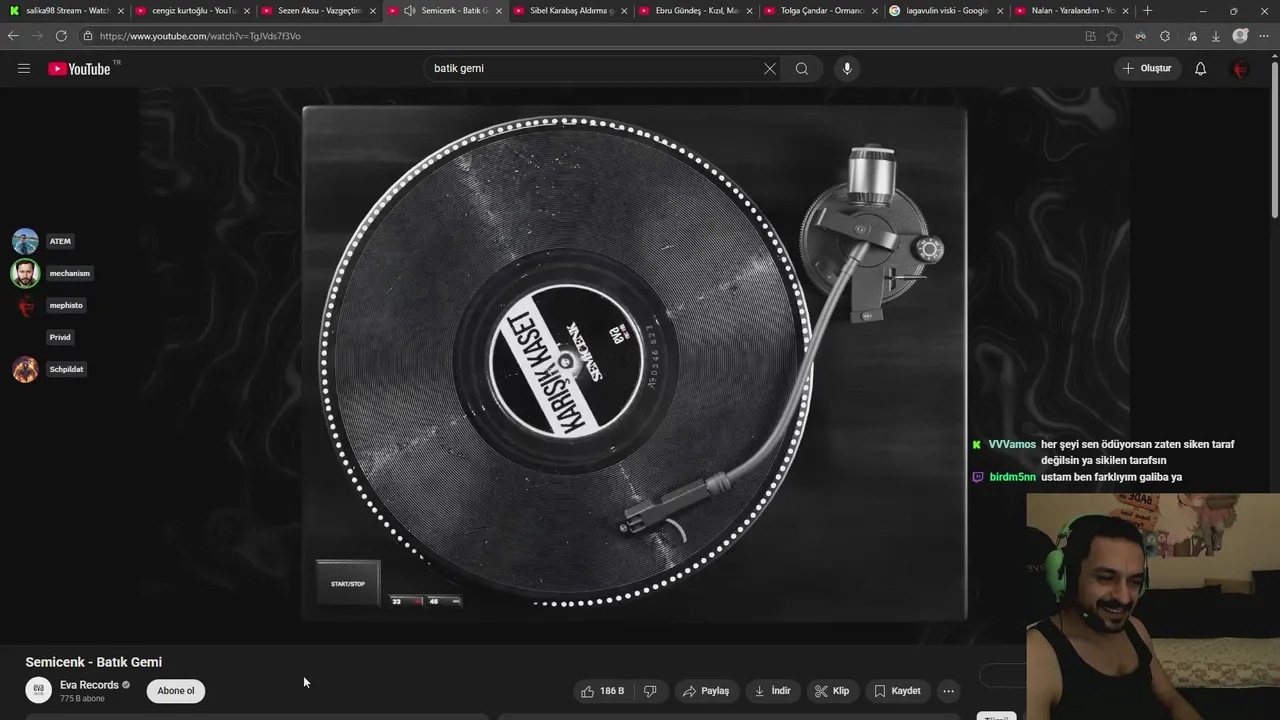1280x720 pixels.
Task: Switch to the Nalan - Yaralandım tab
Action: click(1072, 11)
